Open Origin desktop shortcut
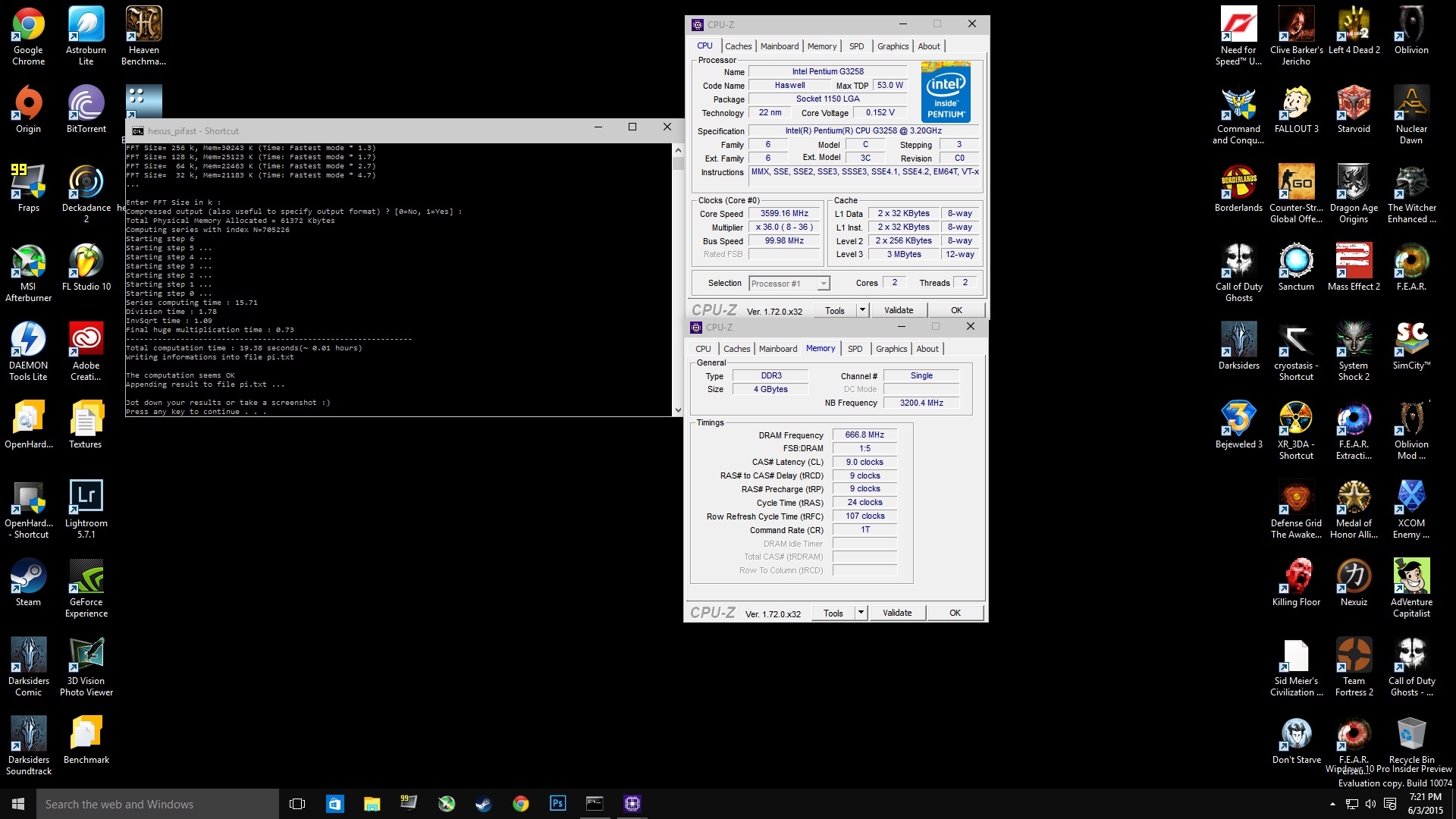This screenshot has height=819, width=1456. [28, 109]
